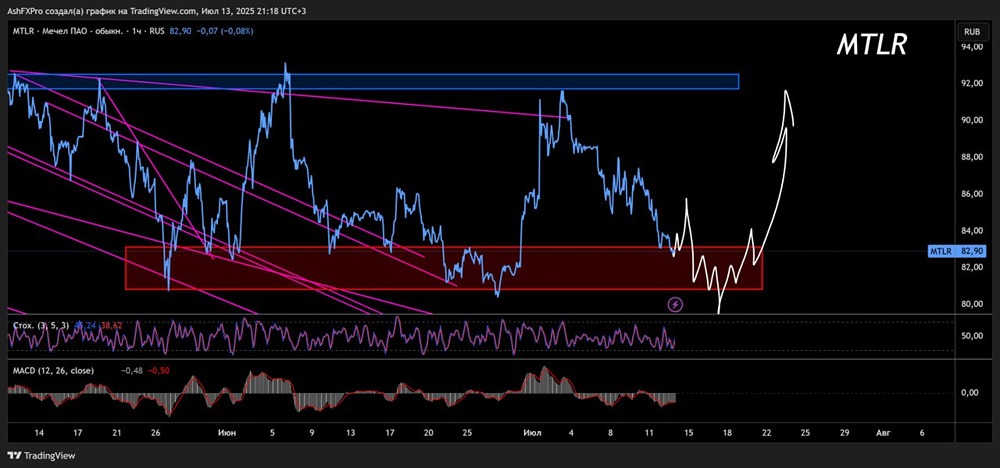Select the MTLR 82,90 price label
The image size is (1000, 468).
(x=958, y=252)
